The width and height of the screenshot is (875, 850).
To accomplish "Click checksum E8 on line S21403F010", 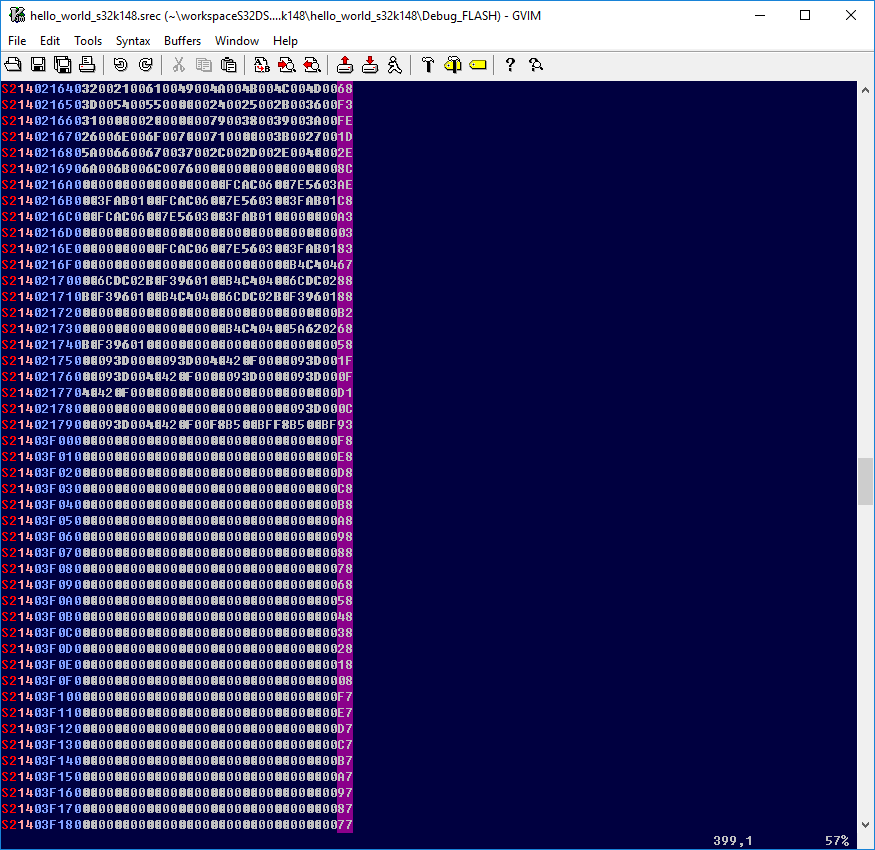I will (x=345, y=457).
